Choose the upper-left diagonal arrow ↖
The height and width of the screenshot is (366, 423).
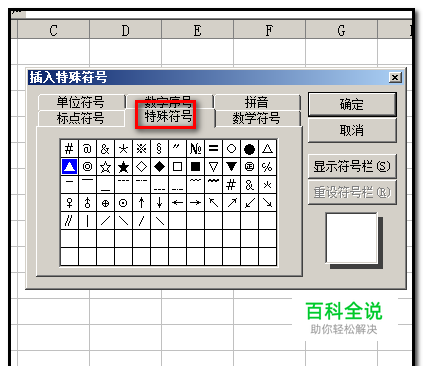(213, 203)
